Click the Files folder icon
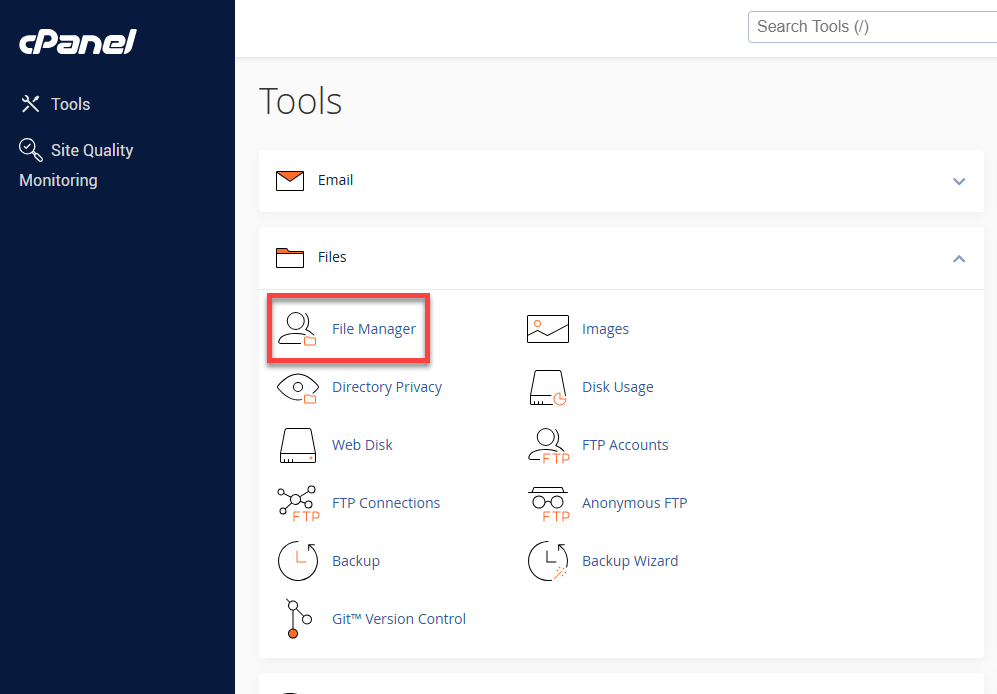Screen dimensions: 997x694 [x=289, y=257]
